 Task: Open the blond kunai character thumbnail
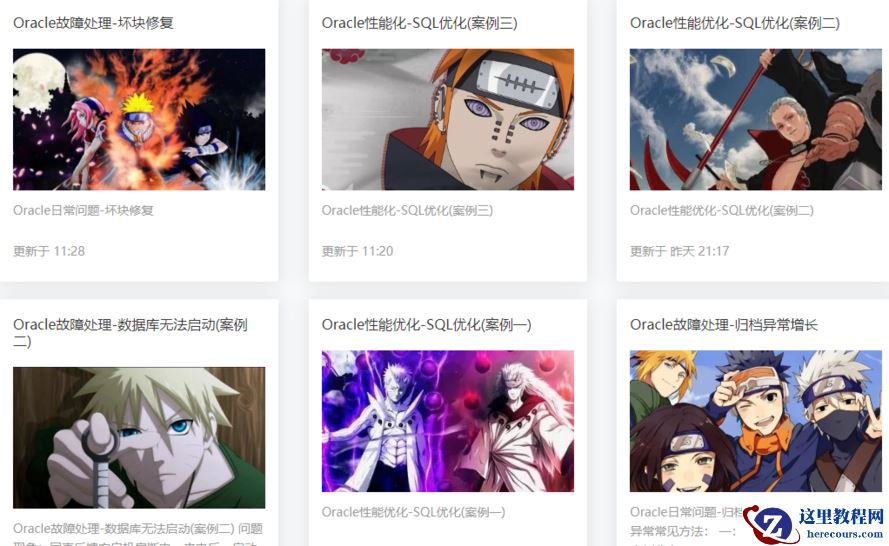(139, 438)
